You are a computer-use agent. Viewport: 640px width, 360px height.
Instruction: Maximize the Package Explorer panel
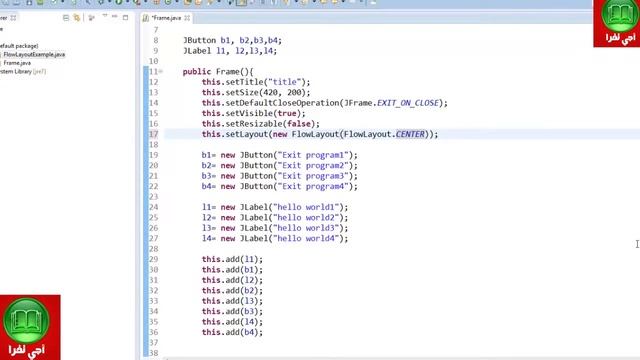(125, 18)
